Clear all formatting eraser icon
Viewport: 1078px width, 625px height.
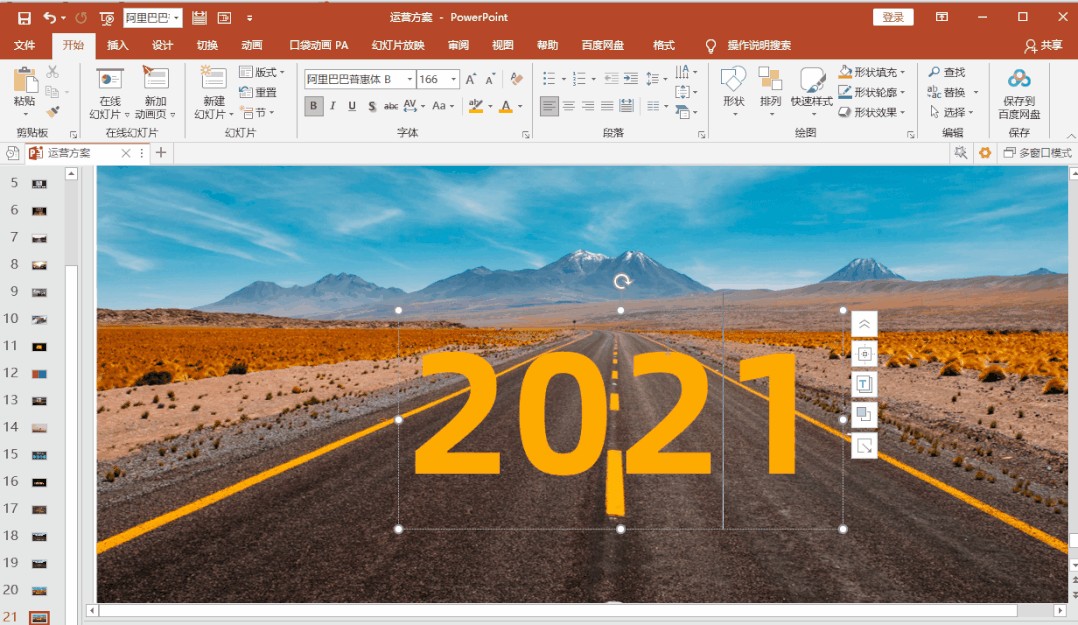click(x=517, y=79)
